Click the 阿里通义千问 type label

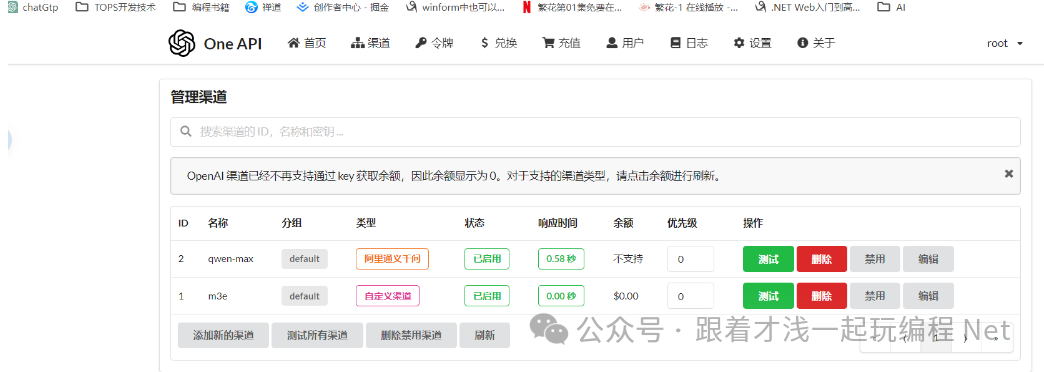coord(392,259)
